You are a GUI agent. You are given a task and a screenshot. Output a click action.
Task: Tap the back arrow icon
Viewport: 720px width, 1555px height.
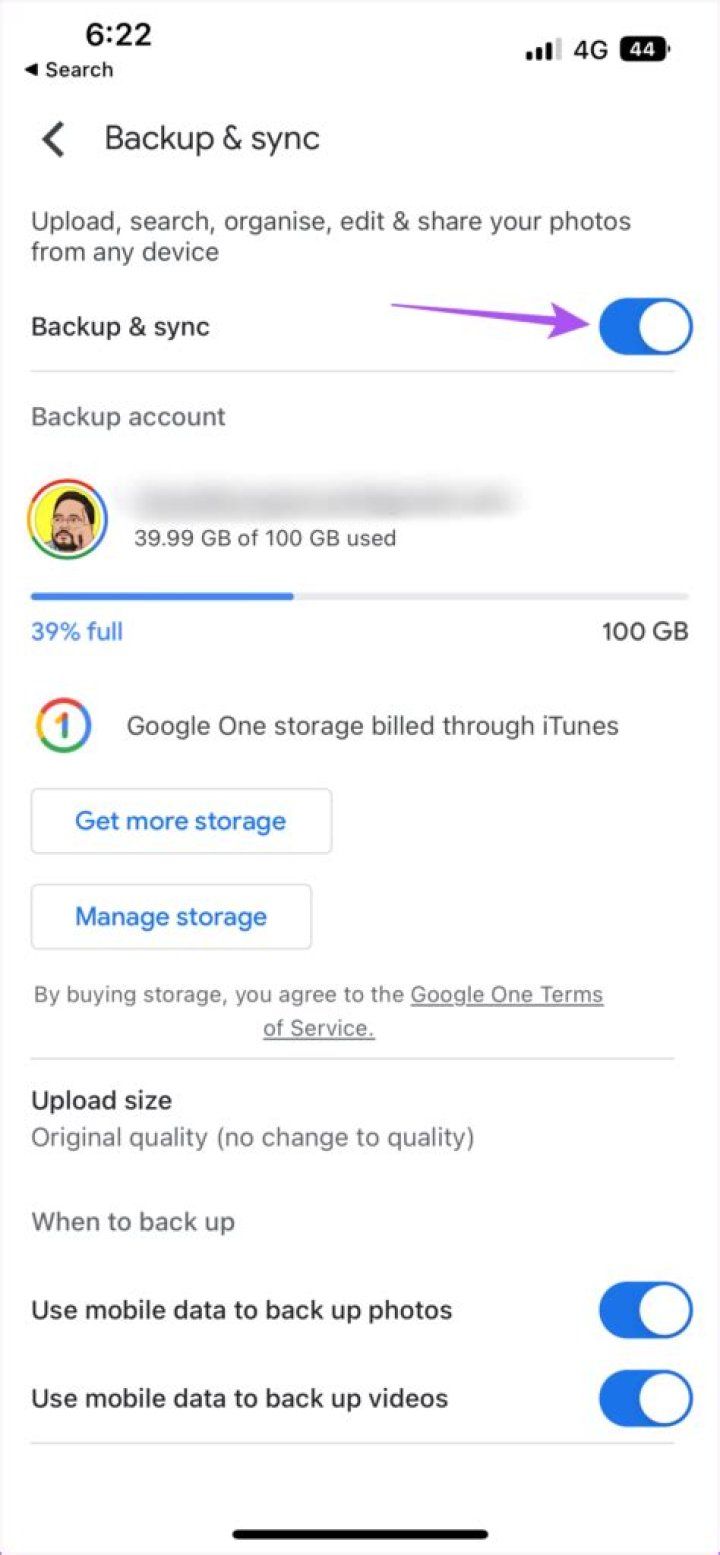pos(54,139)
